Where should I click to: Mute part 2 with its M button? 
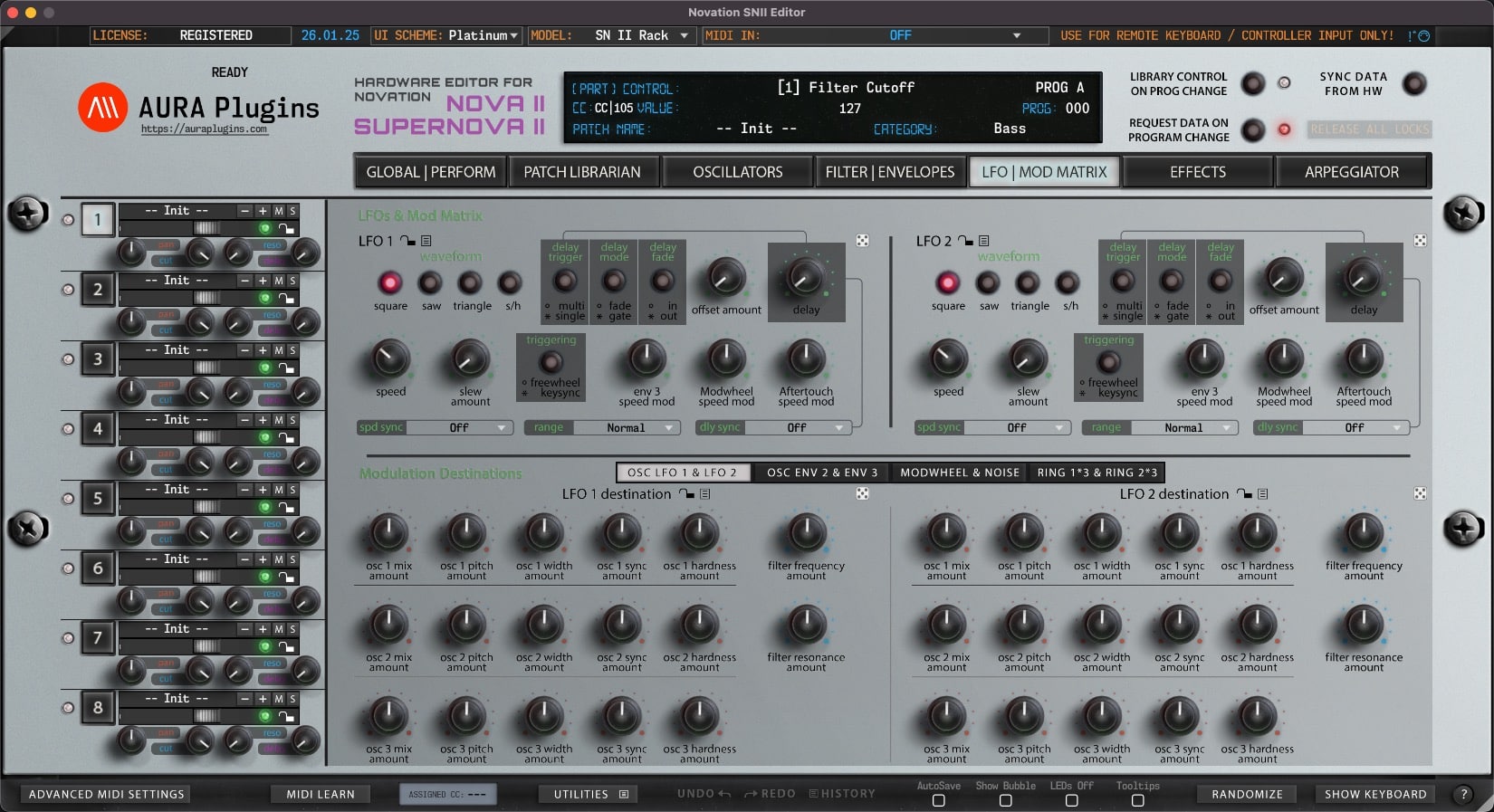[279, 281]
